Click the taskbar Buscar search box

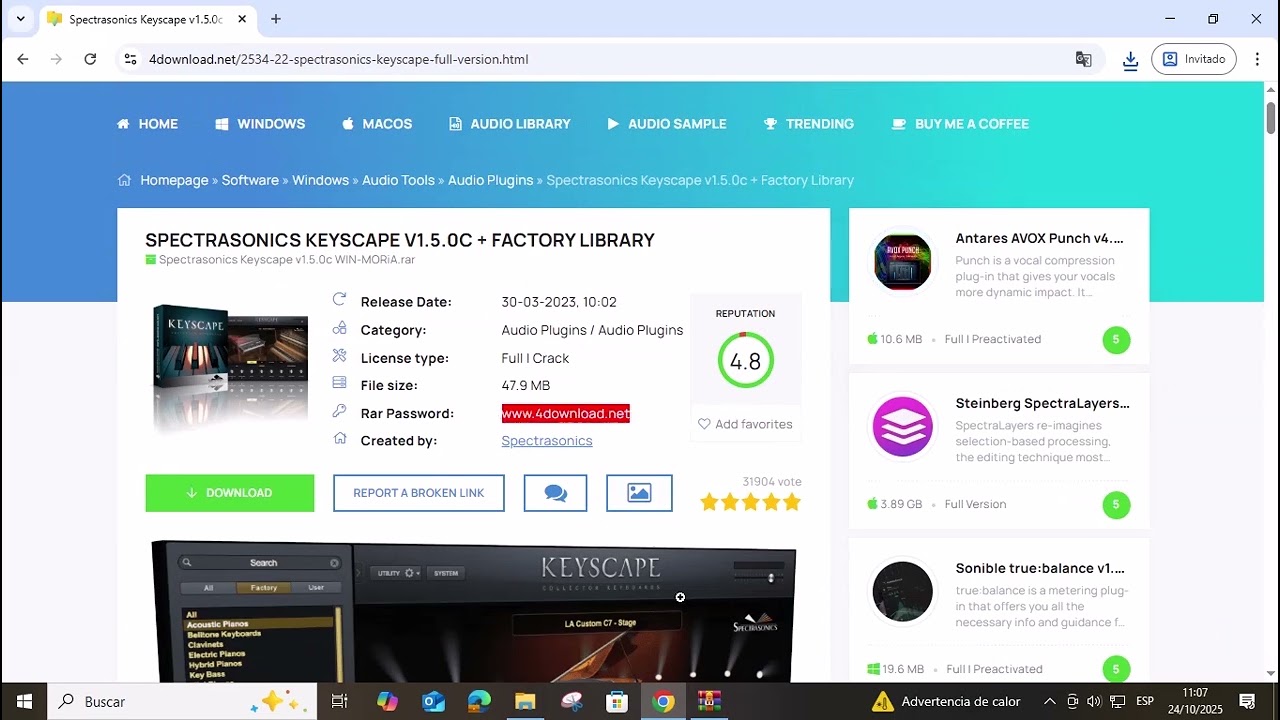point(182,701)
